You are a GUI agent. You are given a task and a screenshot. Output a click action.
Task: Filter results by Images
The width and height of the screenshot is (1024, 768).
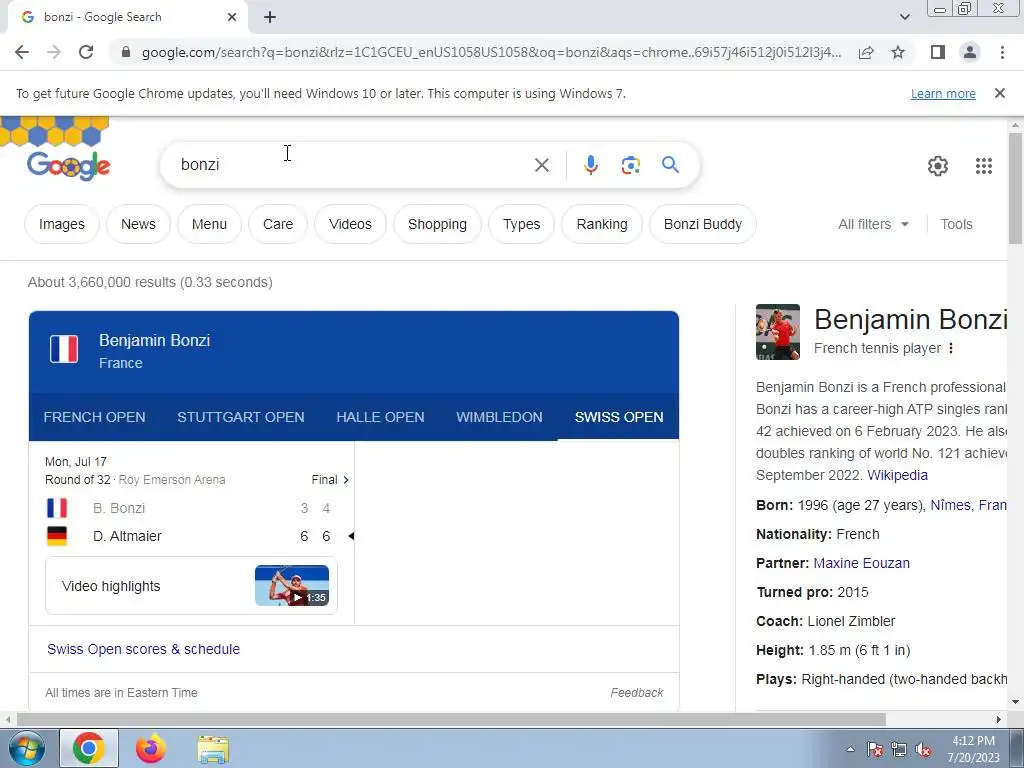(61, 224)
